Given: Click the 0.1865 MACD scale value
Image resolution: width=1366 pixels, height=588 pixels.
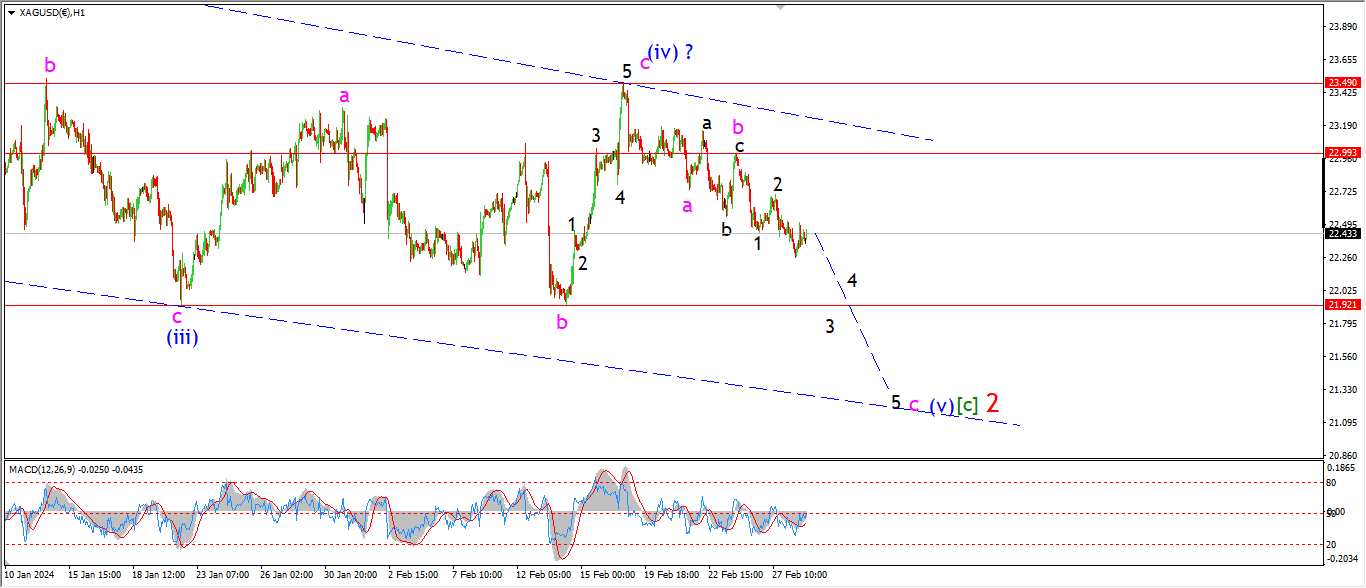Looking at the screenshot, I should click(1341, 467).
